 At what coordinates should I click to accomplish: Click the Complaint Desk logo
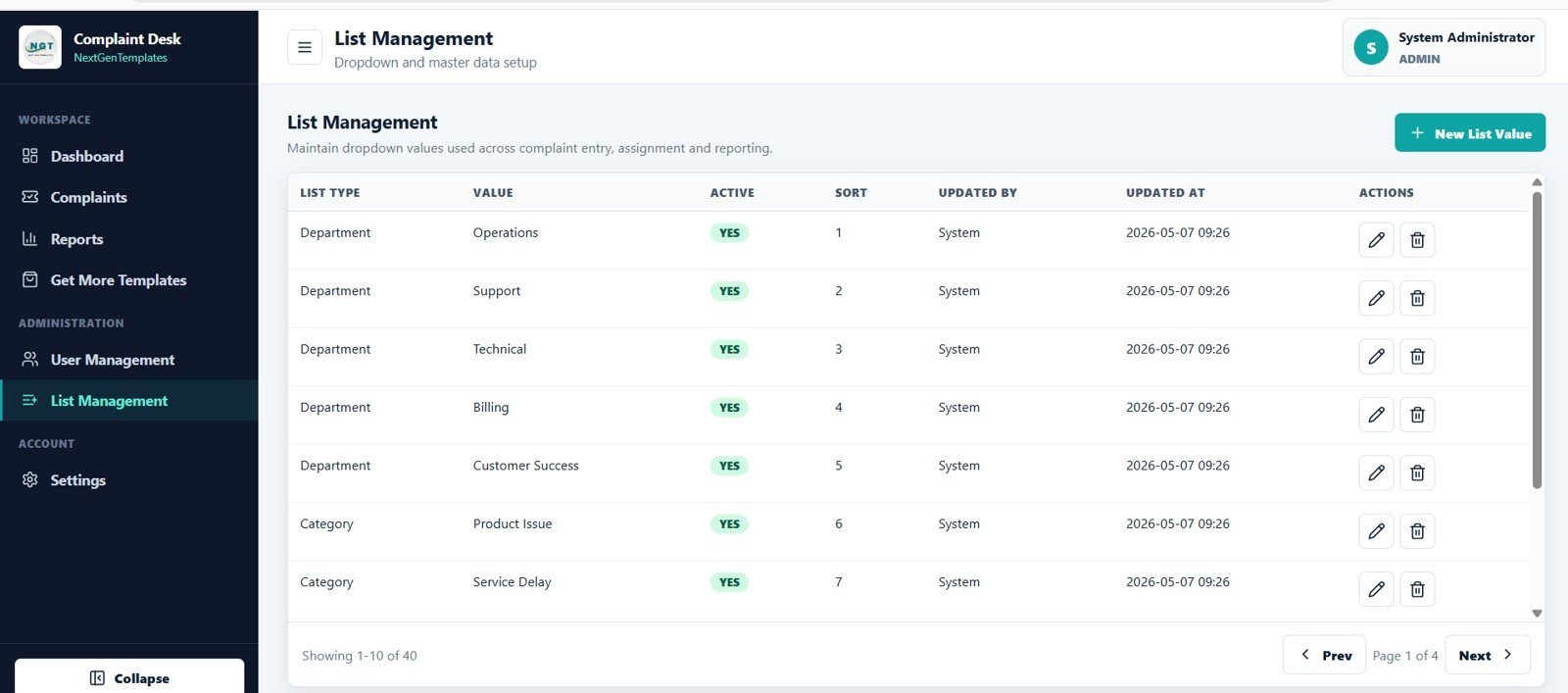coord(40,47)
